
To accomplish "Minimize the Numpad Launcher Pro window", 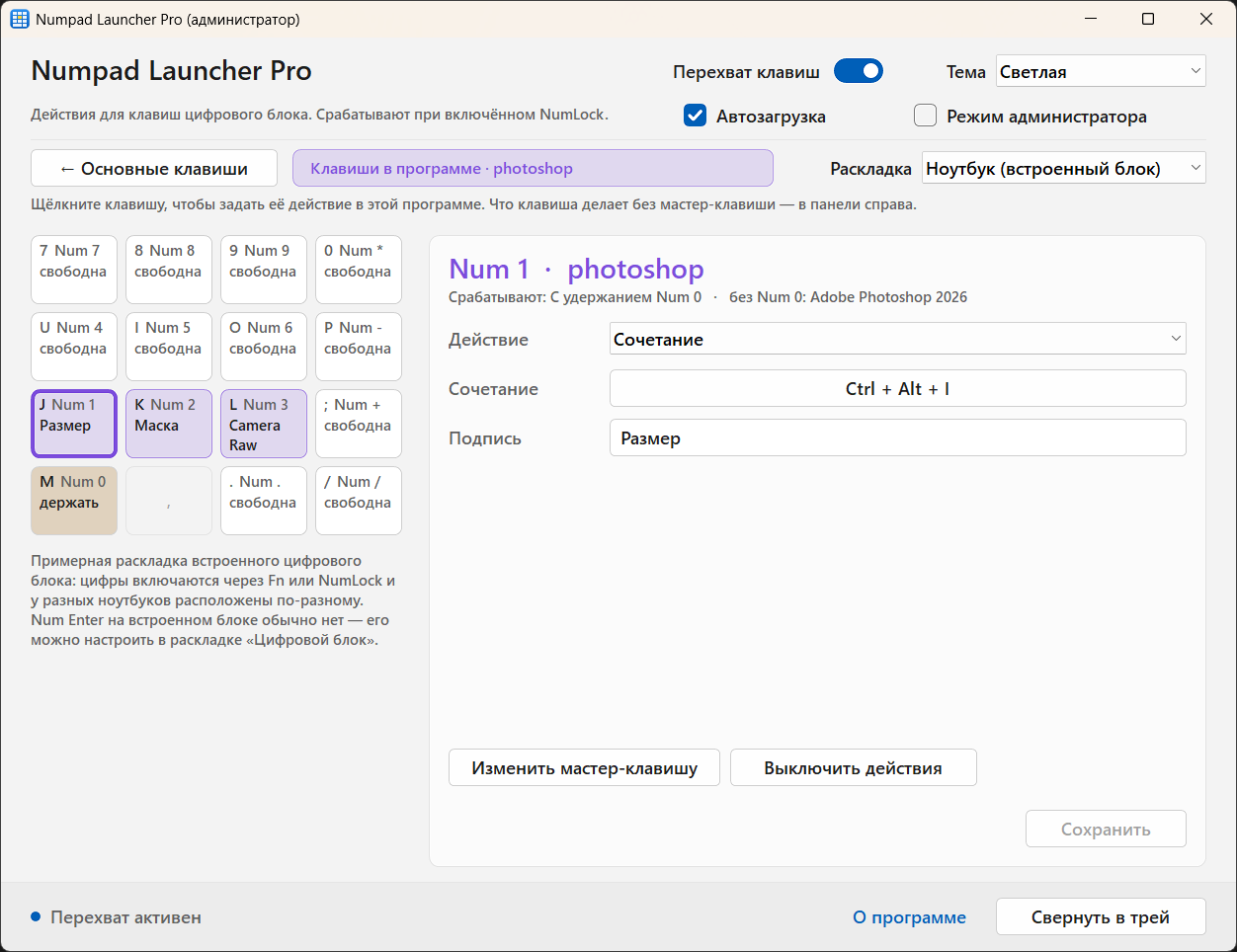I will (1091, 19).
